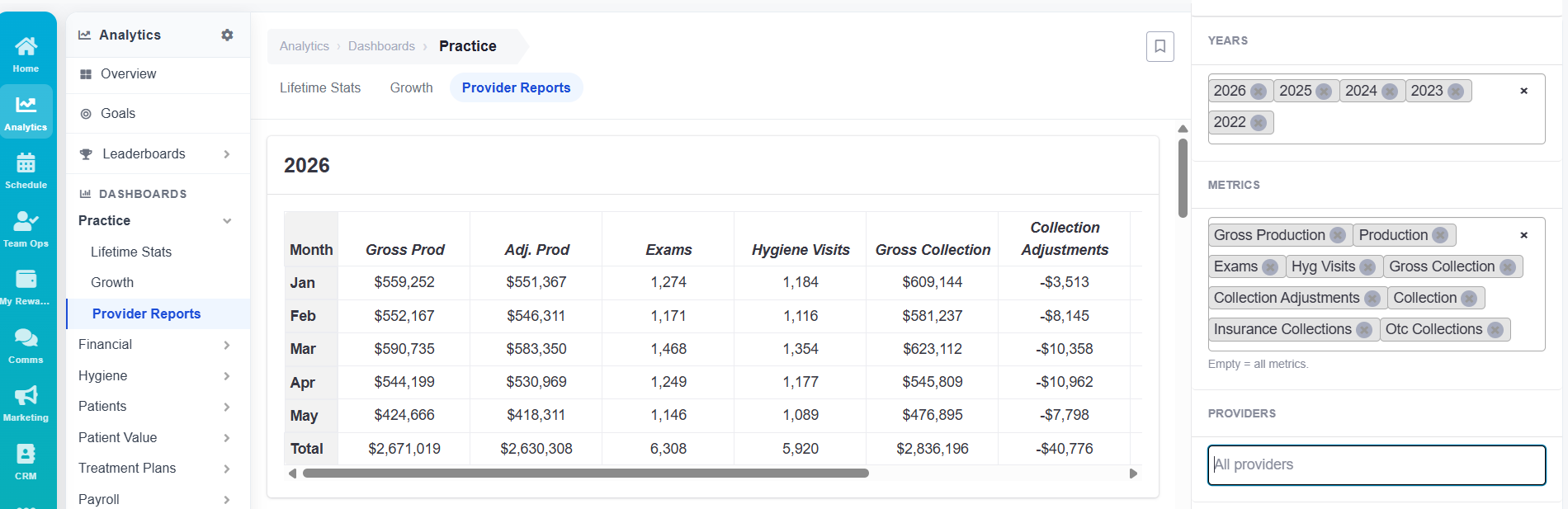Remove the Exams metric tag
The height and width of the screenshot is (509, 1568).
(1270, 266)
